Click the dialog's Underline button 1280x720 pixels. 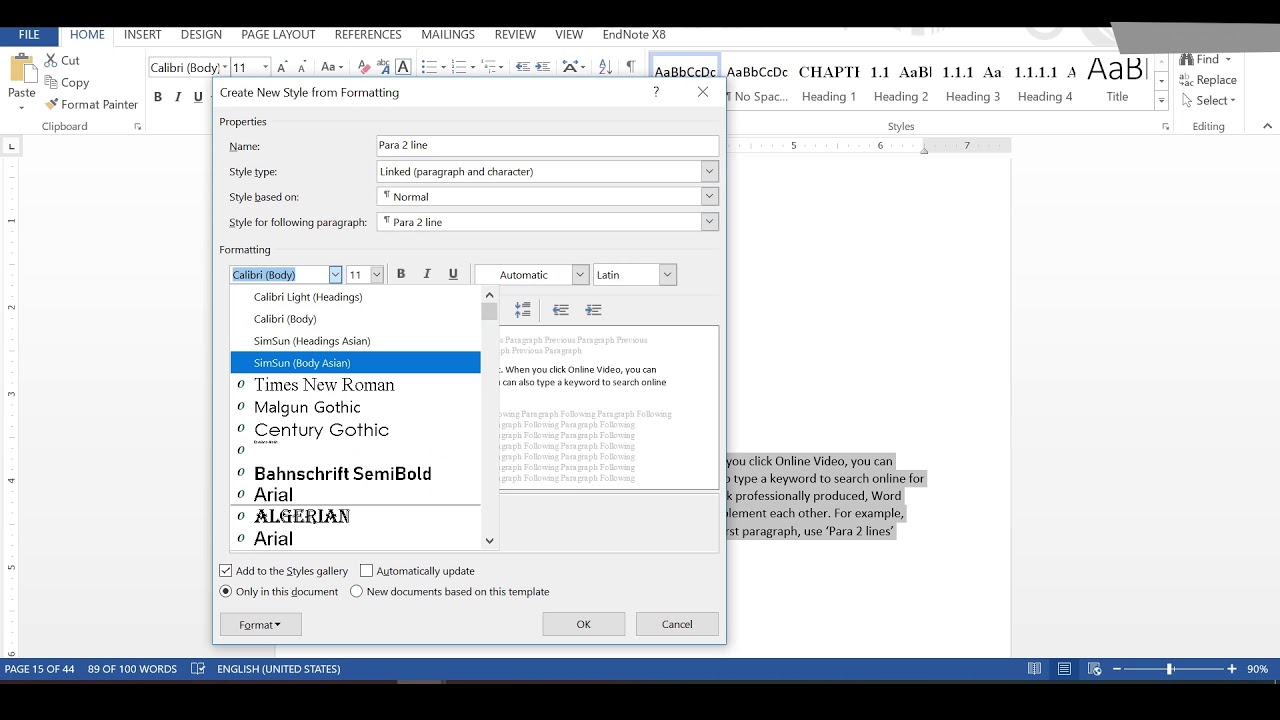453,274
